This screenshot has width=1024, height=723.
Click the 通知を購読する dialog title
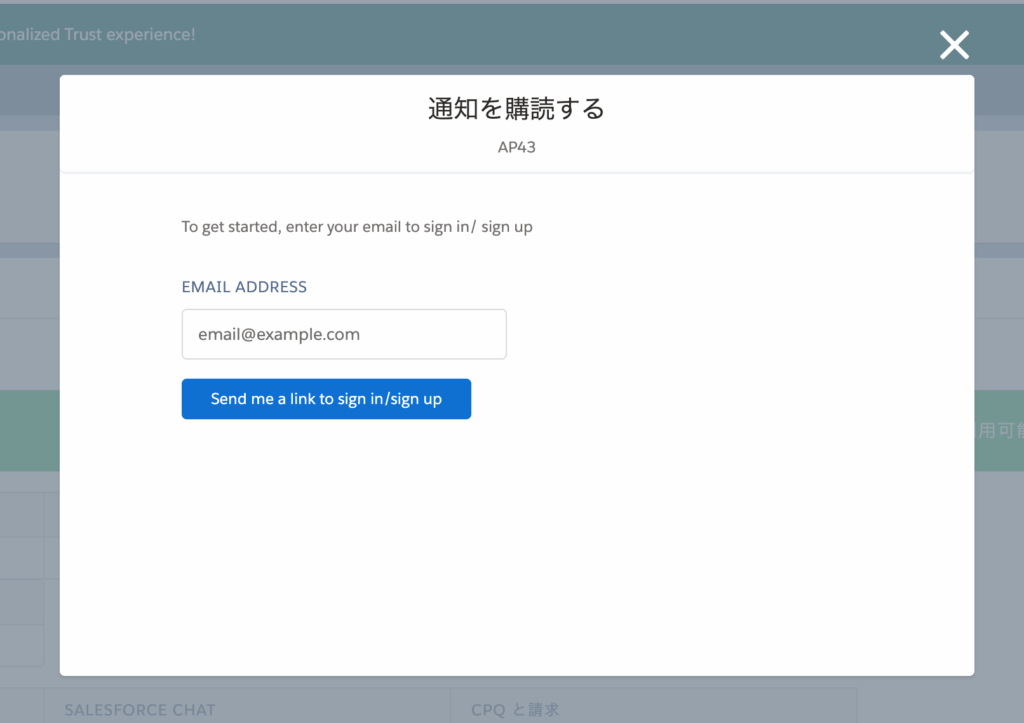[x=516, y=108]
